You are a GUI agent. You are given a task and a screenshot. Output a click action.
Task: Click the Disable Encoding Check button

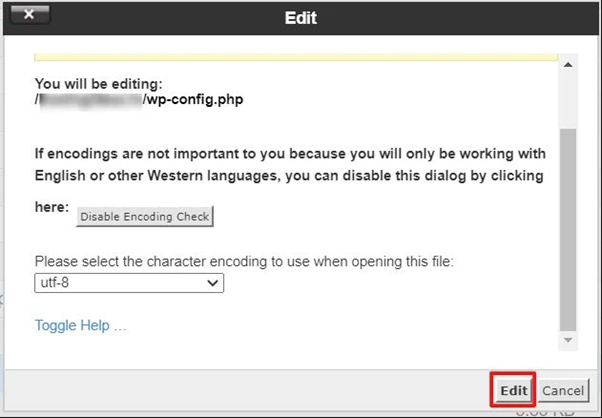click(146, 216)
